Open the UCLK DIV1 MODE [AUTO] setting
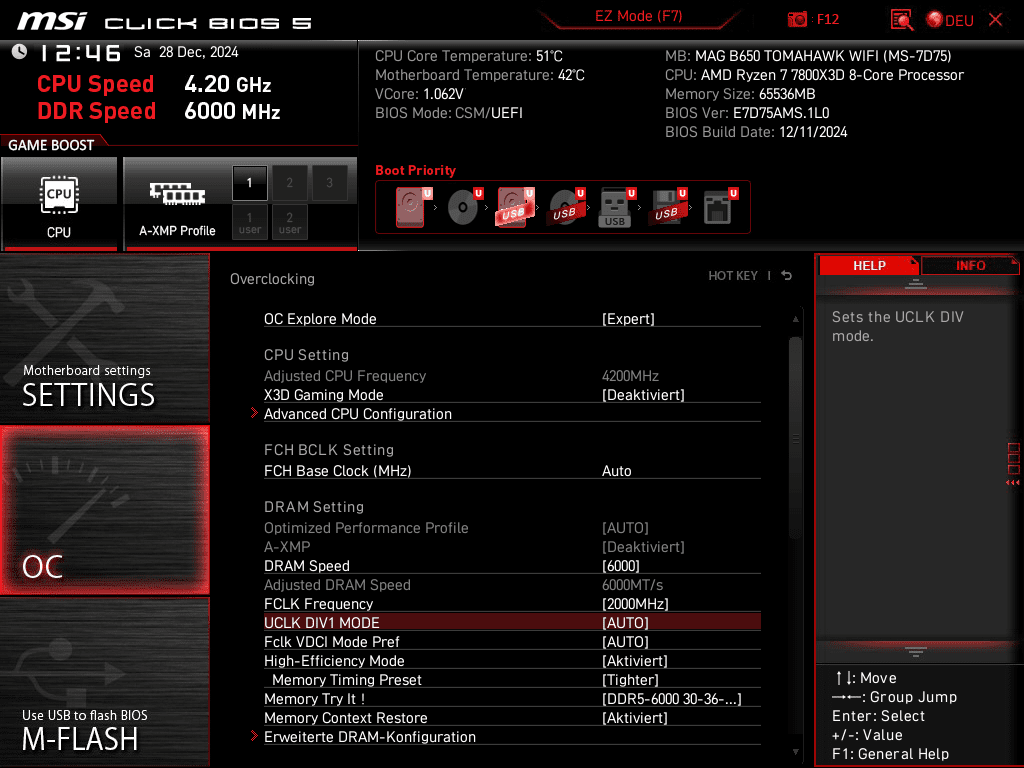The width and height of the screenshot is (1024, 768). point(512,622)
